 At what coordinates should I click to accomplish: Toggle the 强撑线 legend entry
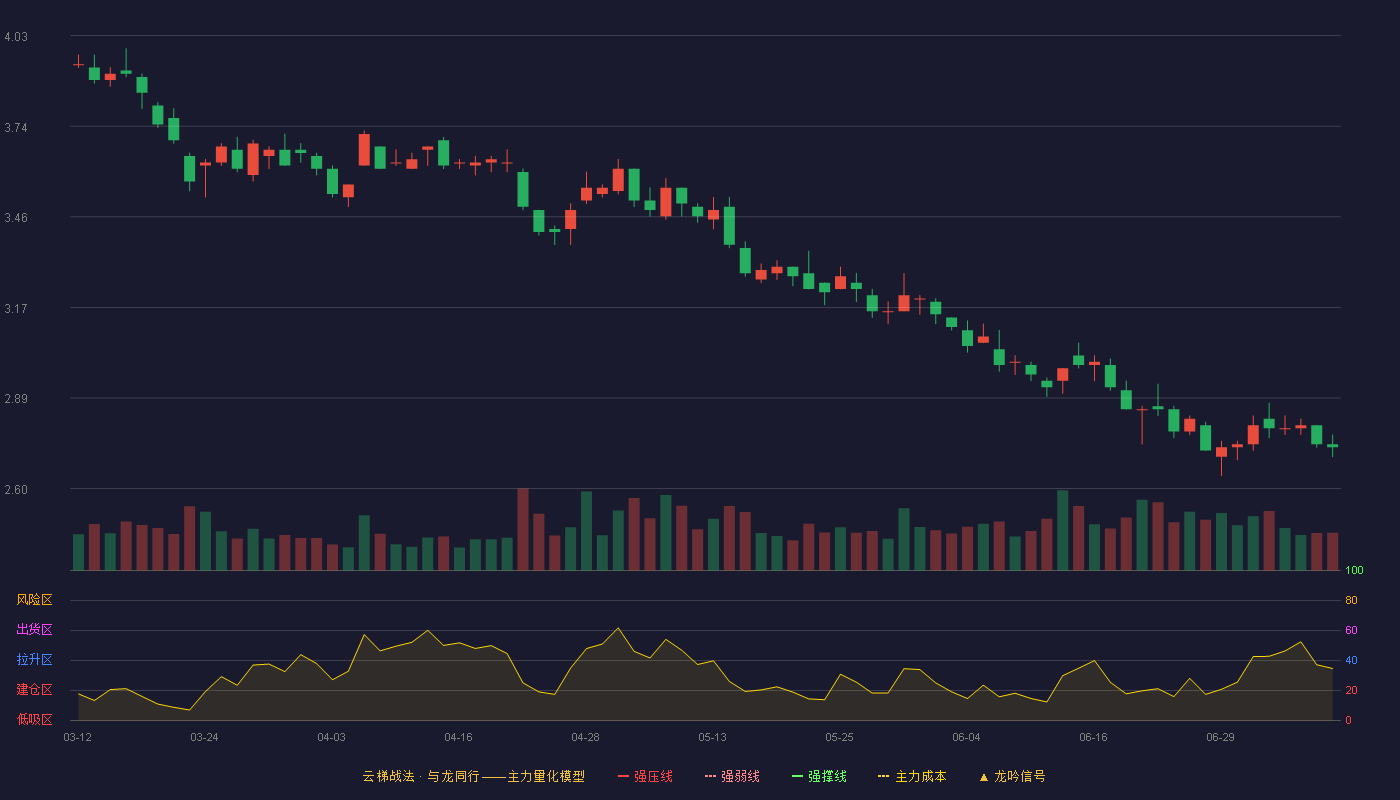pos(819,776)
